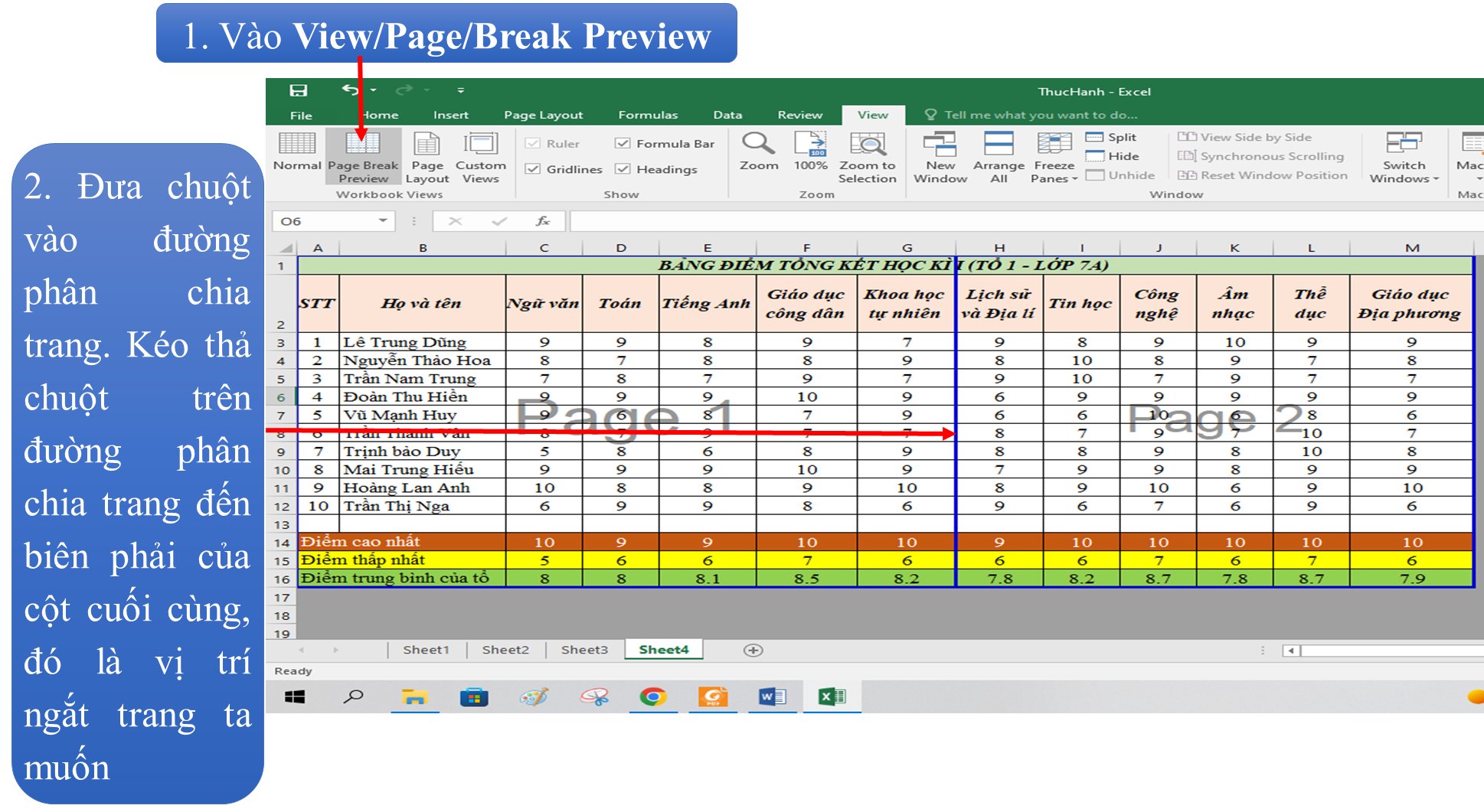Open the Review tab

tap(800, 116)
